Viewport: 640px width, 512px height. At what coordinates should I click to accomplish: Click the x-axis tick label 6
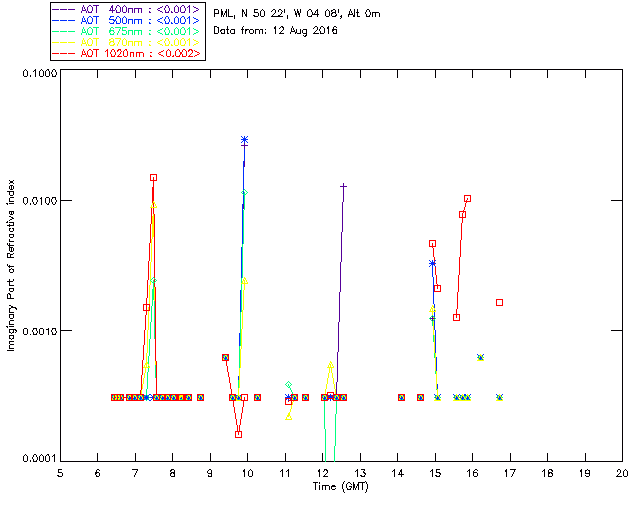click(x=98, y=473)
